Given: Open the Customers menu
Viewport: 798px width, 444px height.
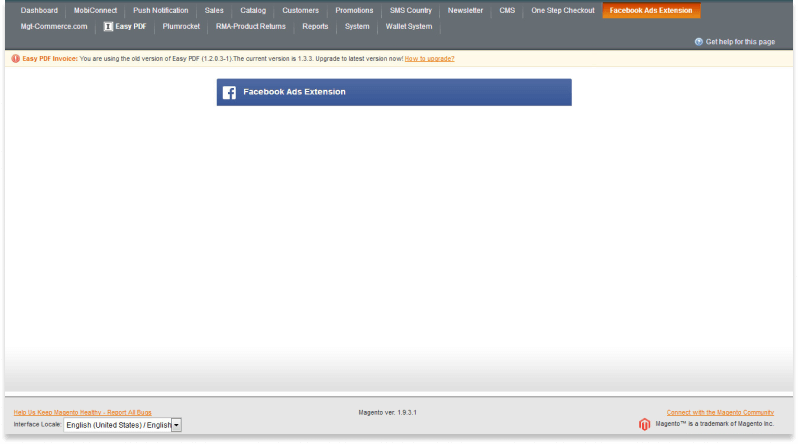Looking at the screenshot, I should click(x=300, y=10).
